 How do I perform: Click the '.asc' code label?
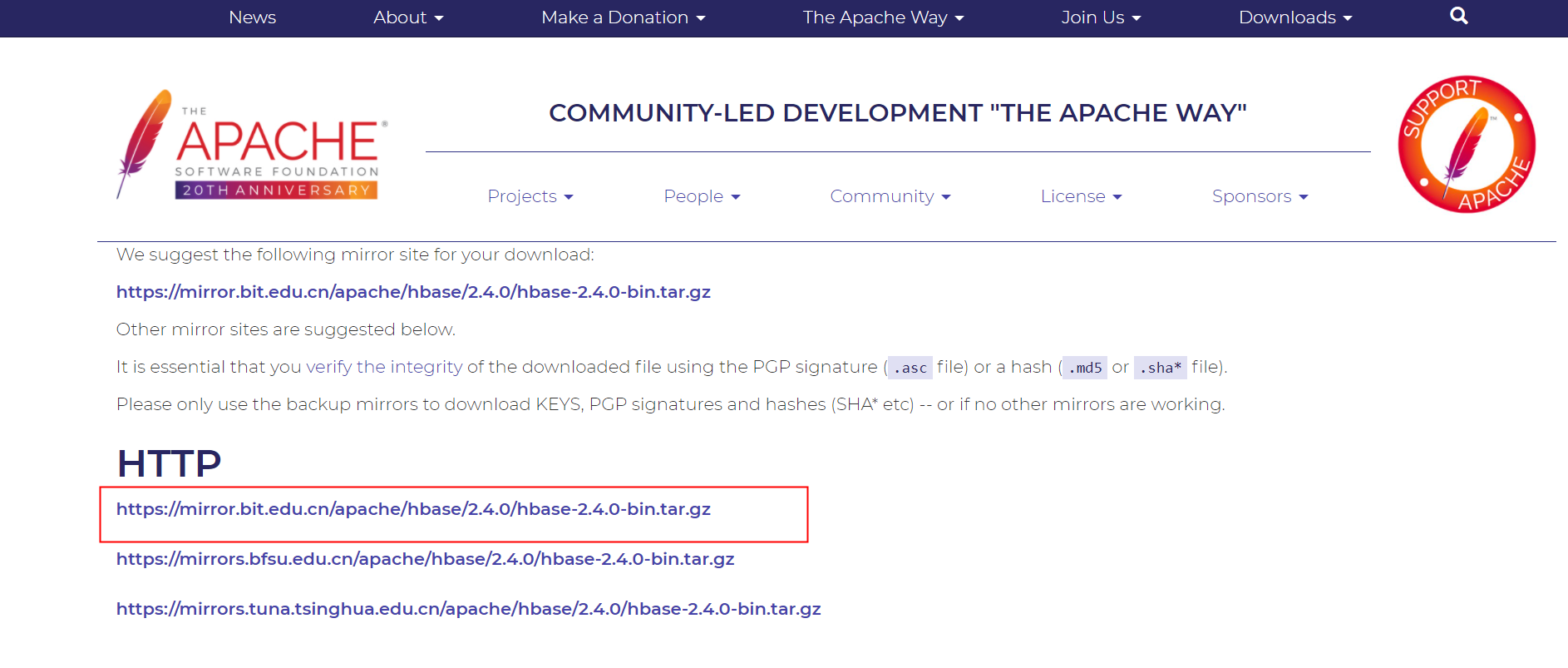(x=910, y=368)
